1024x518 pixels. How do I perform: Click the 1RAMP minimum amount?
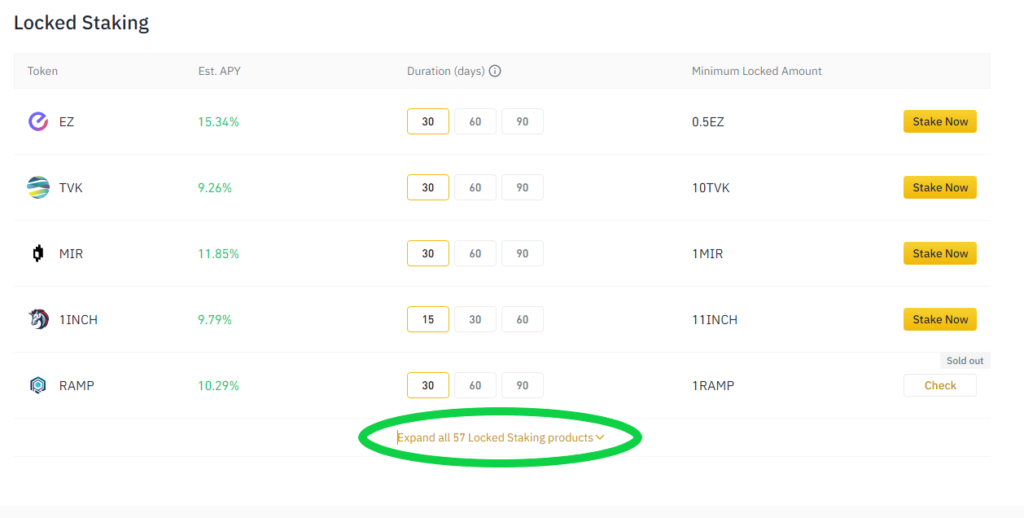[713, 385]
